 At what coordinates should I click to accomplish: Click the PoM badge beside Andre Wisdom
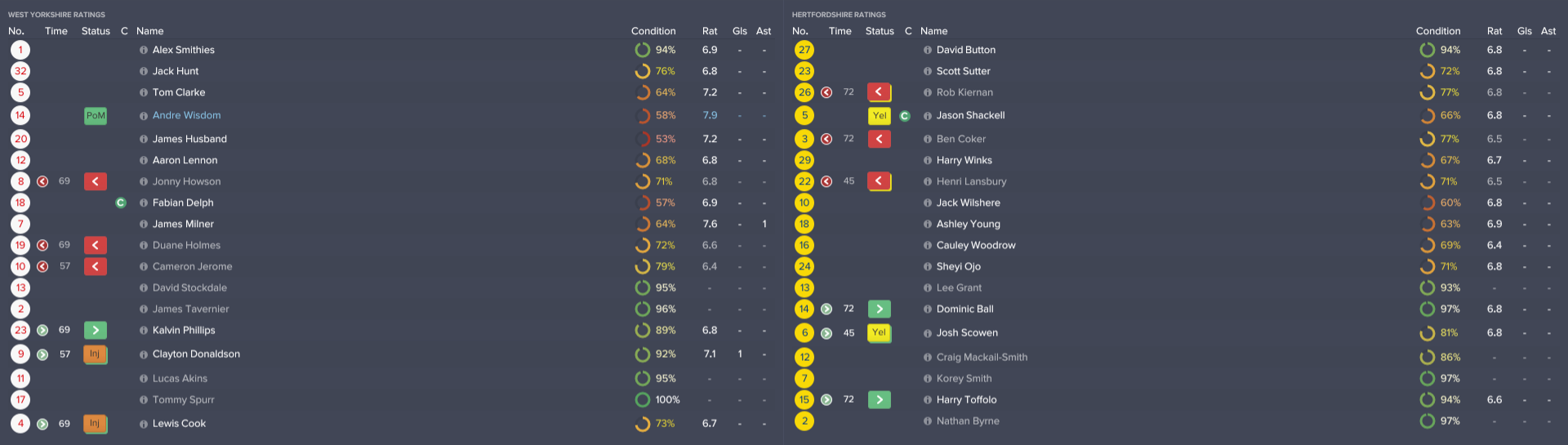pos(96,116)
